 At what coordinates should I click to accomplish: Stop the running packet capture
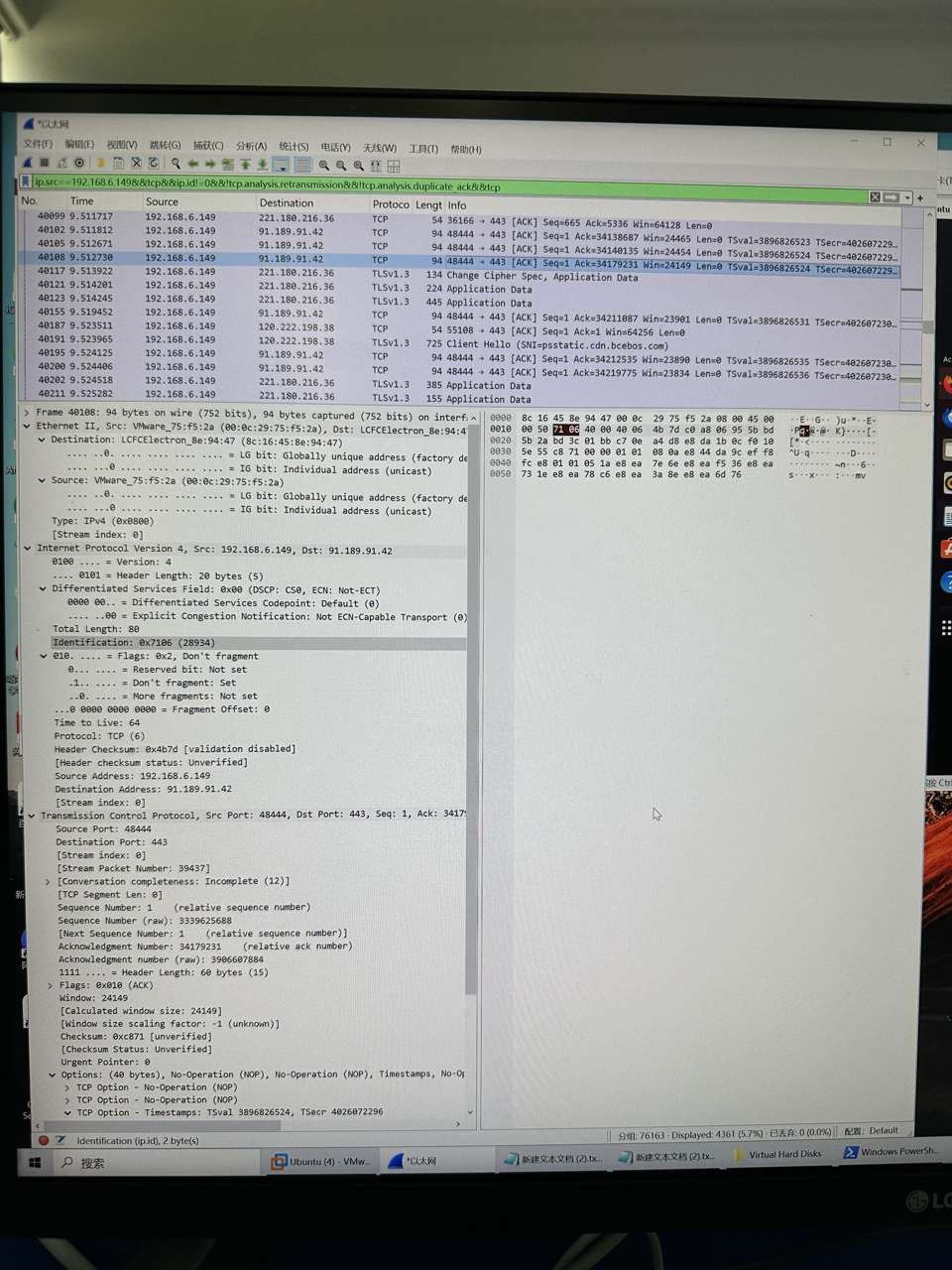pyautogui.click(x=45, y=163)
